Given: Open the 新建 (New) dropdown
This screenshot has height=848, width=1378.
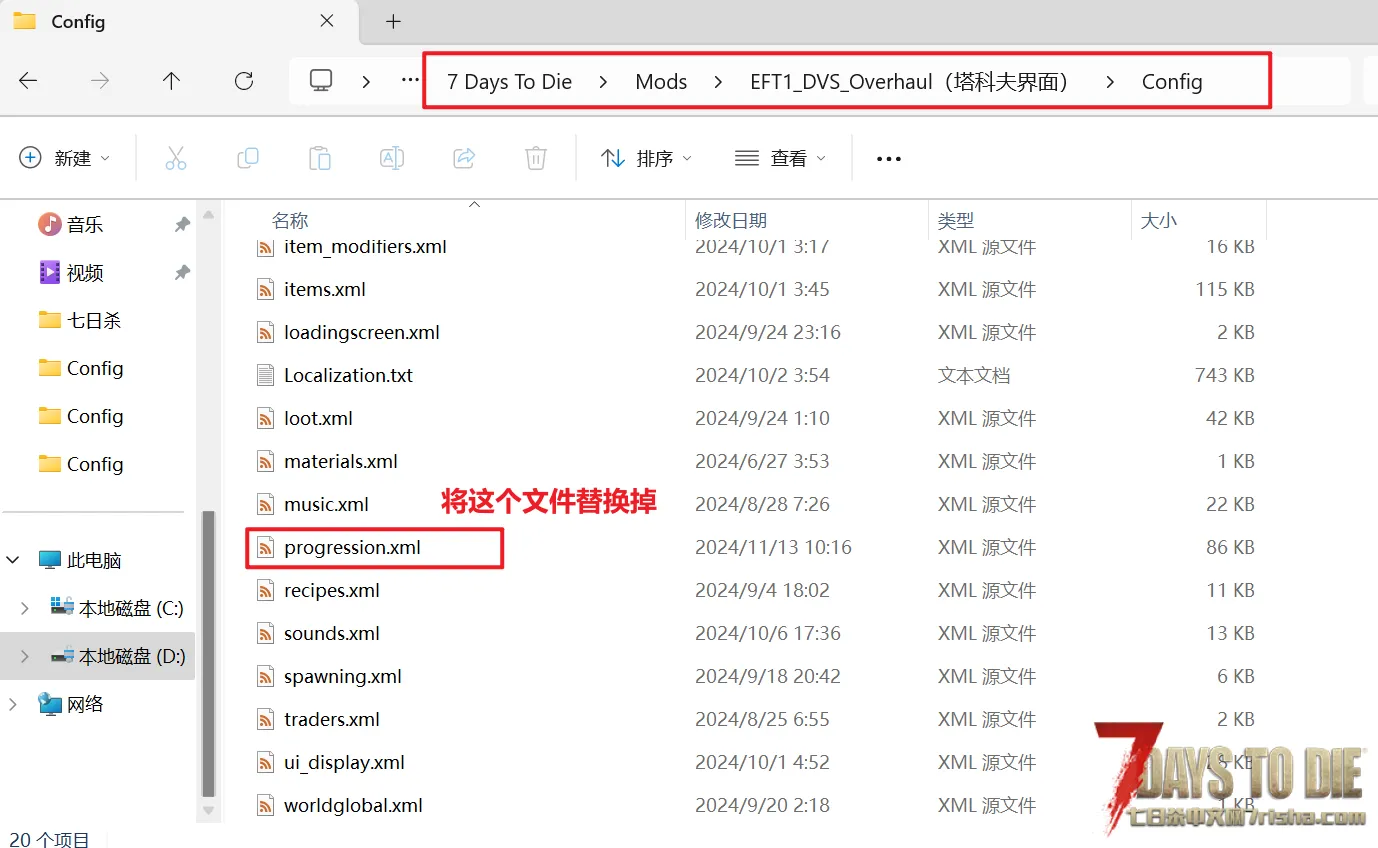Looking at the screenshot, I should click(65, 158).
